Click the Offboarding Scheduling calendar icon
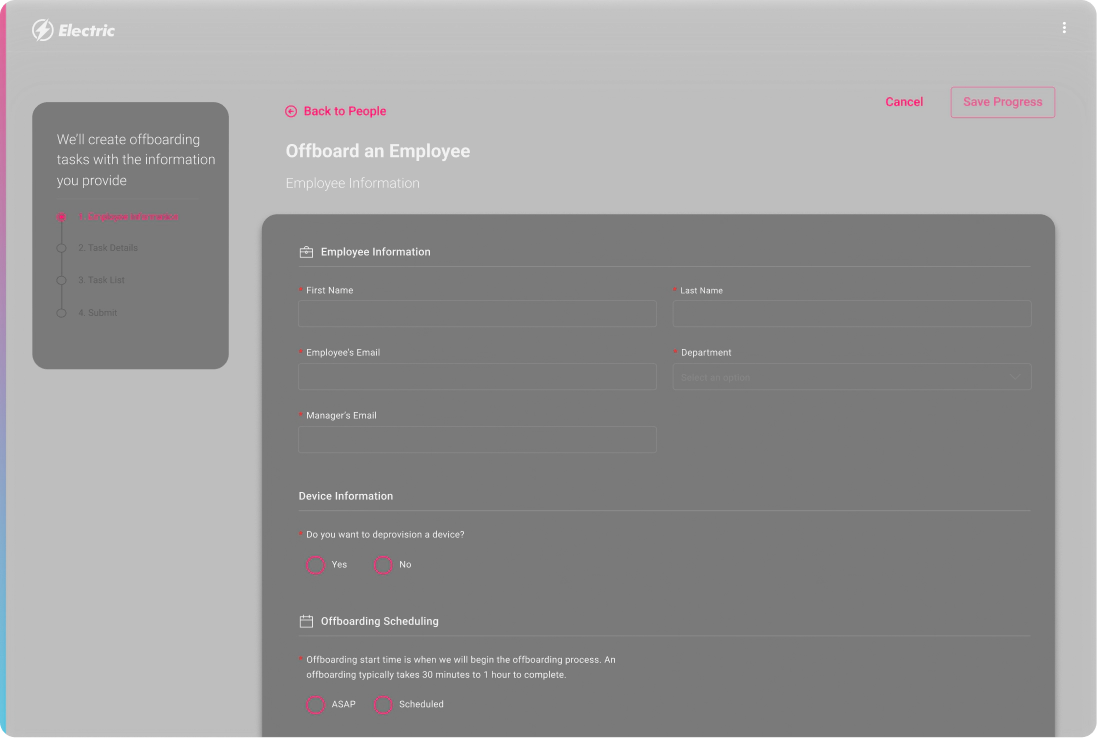The width and height of the screenshot is (1097, 738). 306,621
